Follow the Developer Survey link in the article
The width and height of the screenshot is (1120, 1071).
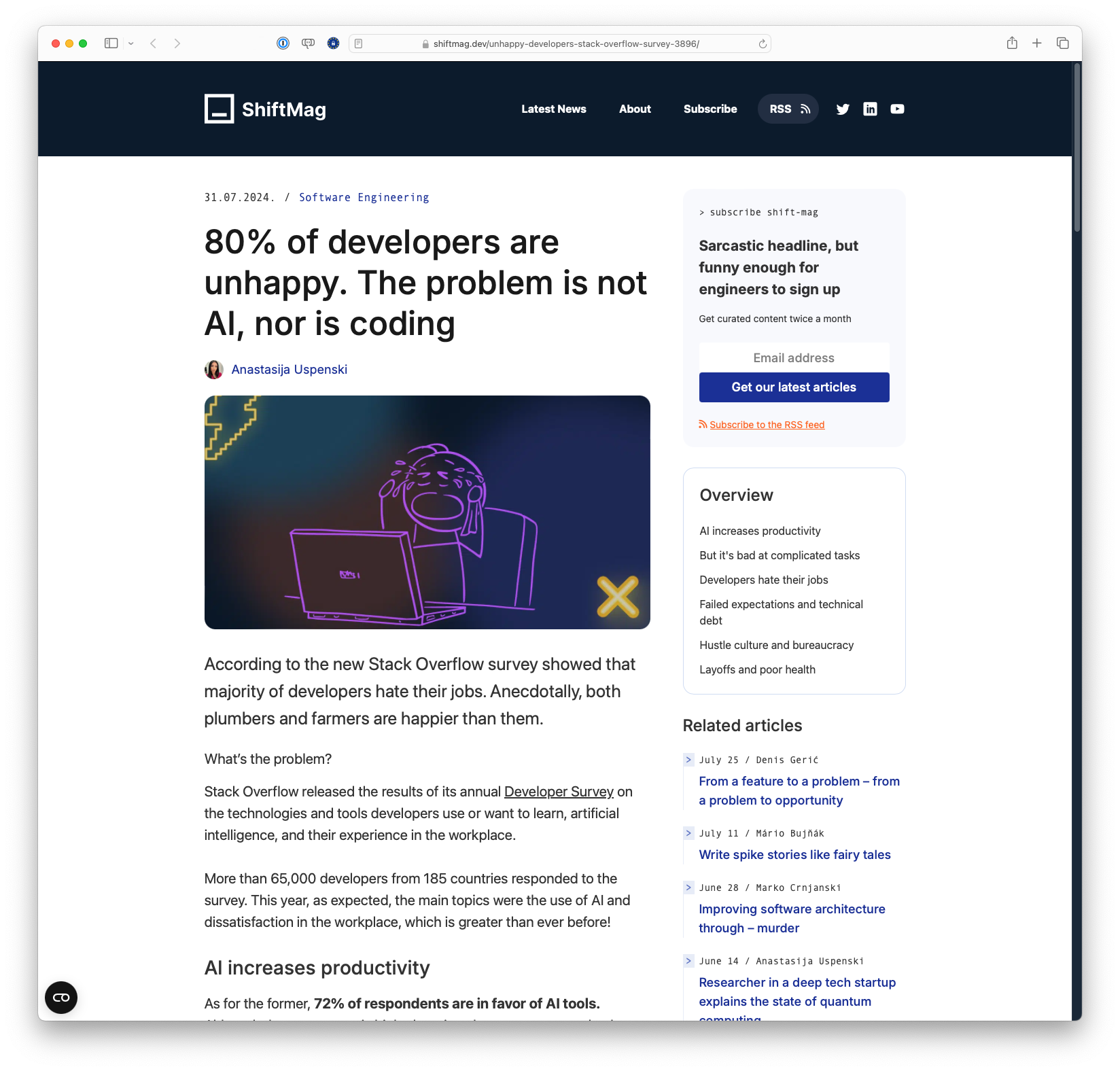pos(559,792)
